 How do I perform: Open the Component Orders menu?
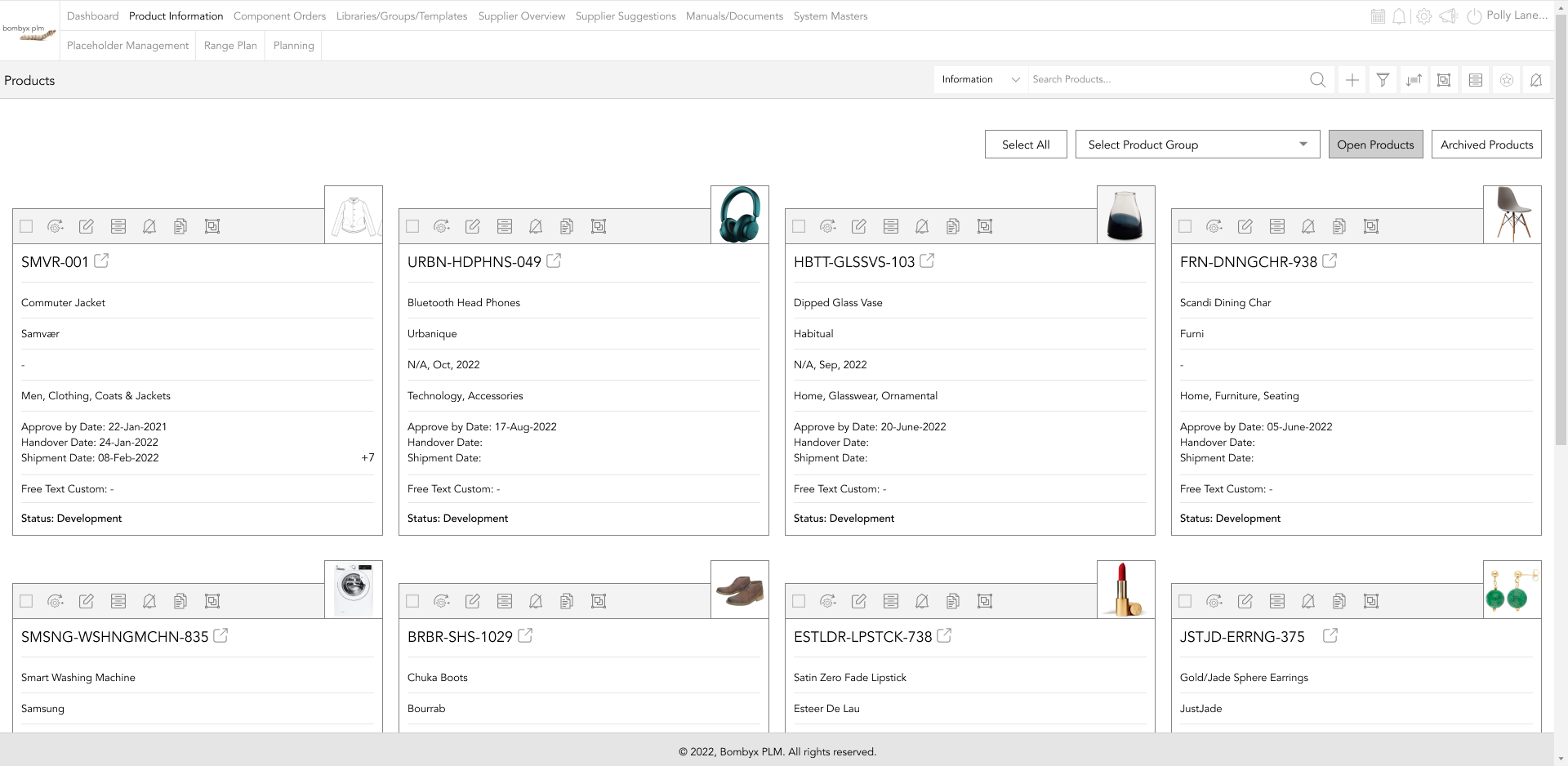279,16
